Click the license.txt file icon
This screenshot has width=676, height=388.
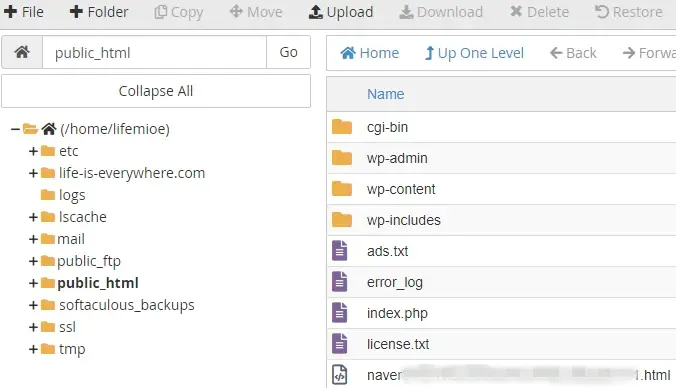(x=340, y=344)
